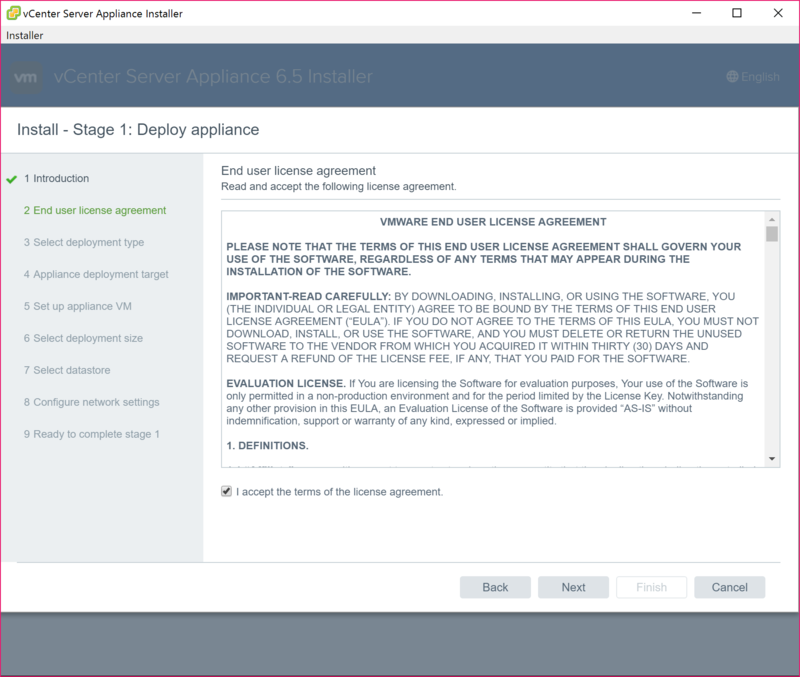
Task: Click the EULA scrollbar thumb
Action: point(772,234)
